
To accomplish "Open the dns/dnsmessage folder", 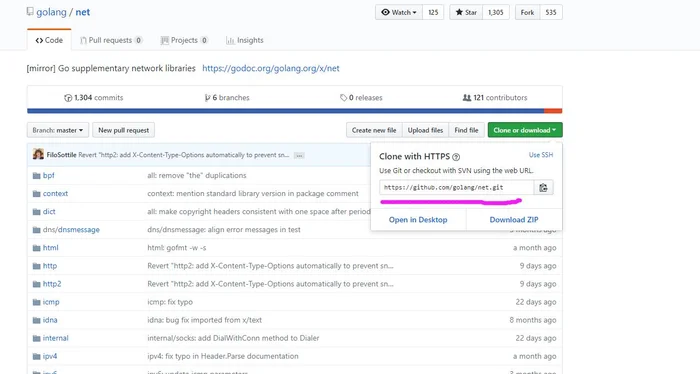I will coord(71,230).
